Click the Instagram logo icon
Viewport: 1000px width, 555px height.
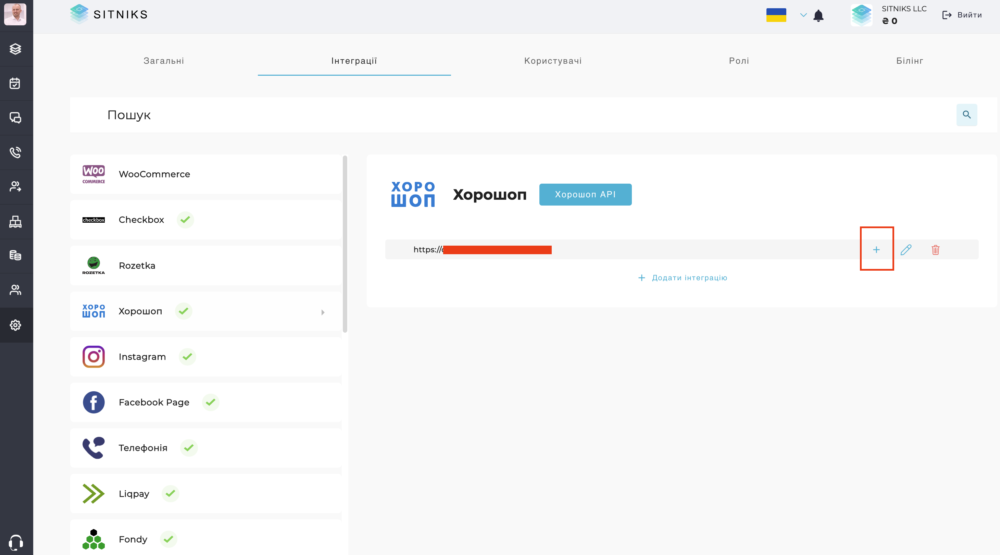(94, 357)
